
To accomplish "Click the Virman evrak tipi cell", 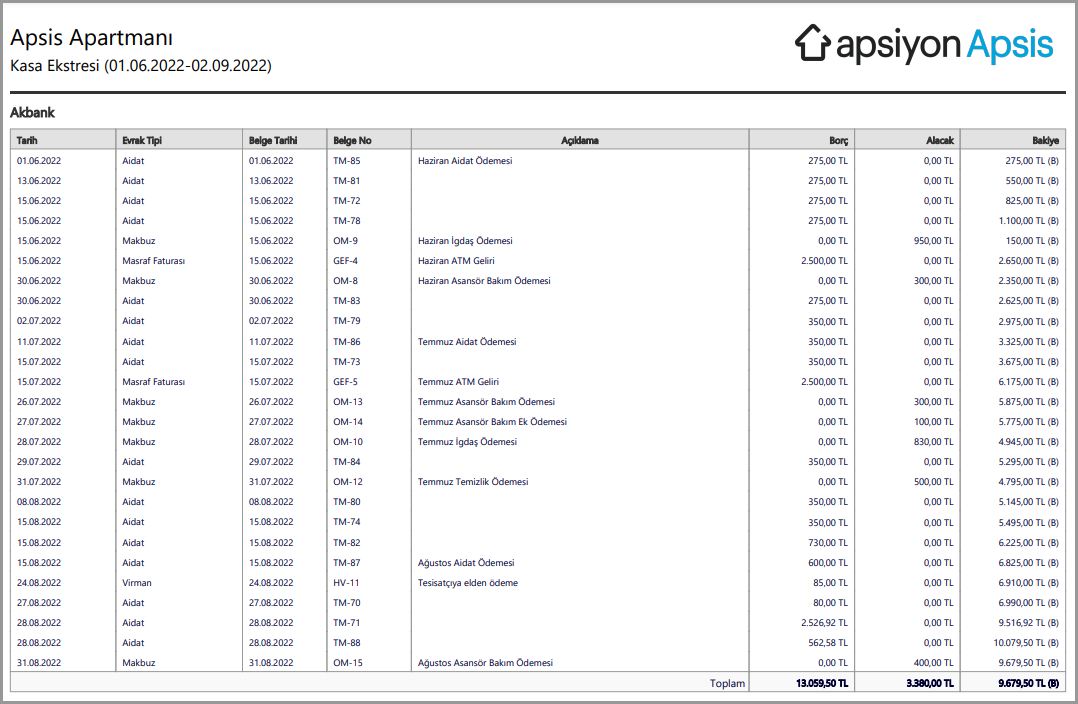I will (x=137, y=582).
